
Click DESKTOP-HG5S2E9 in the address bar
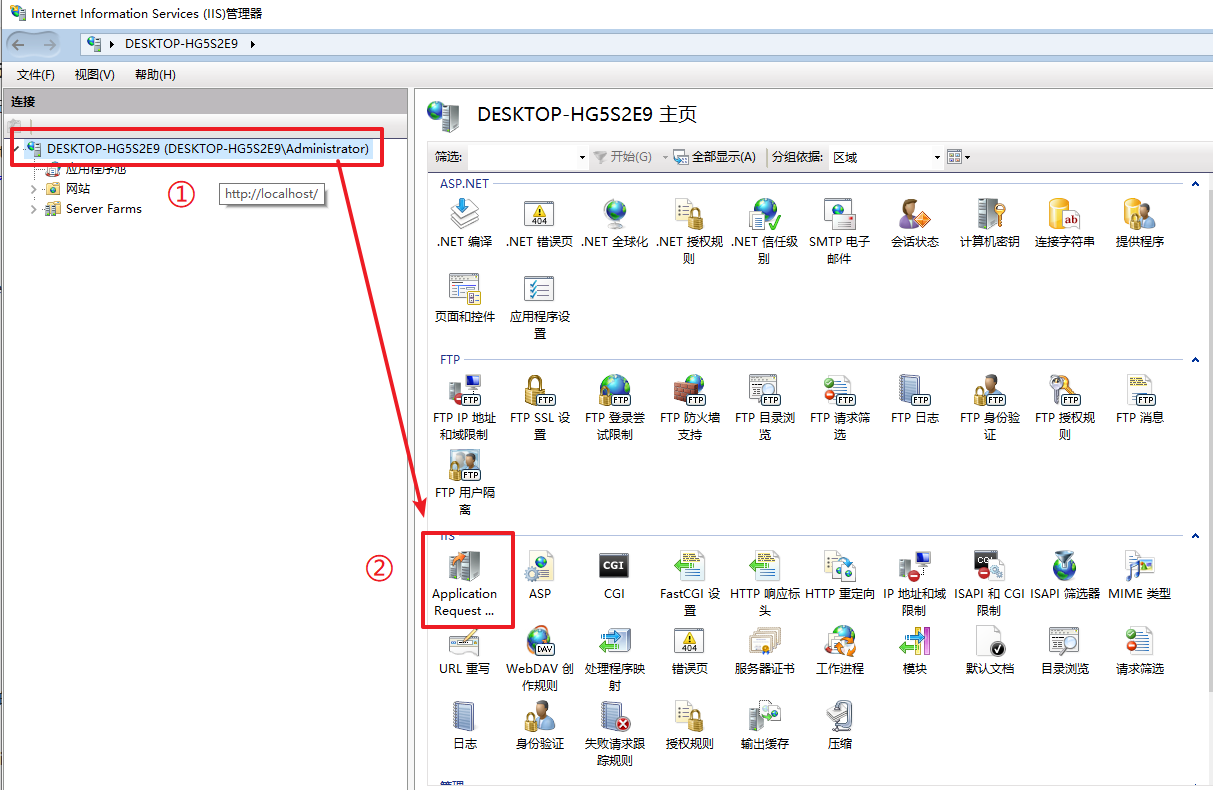(x=181, y=44)
